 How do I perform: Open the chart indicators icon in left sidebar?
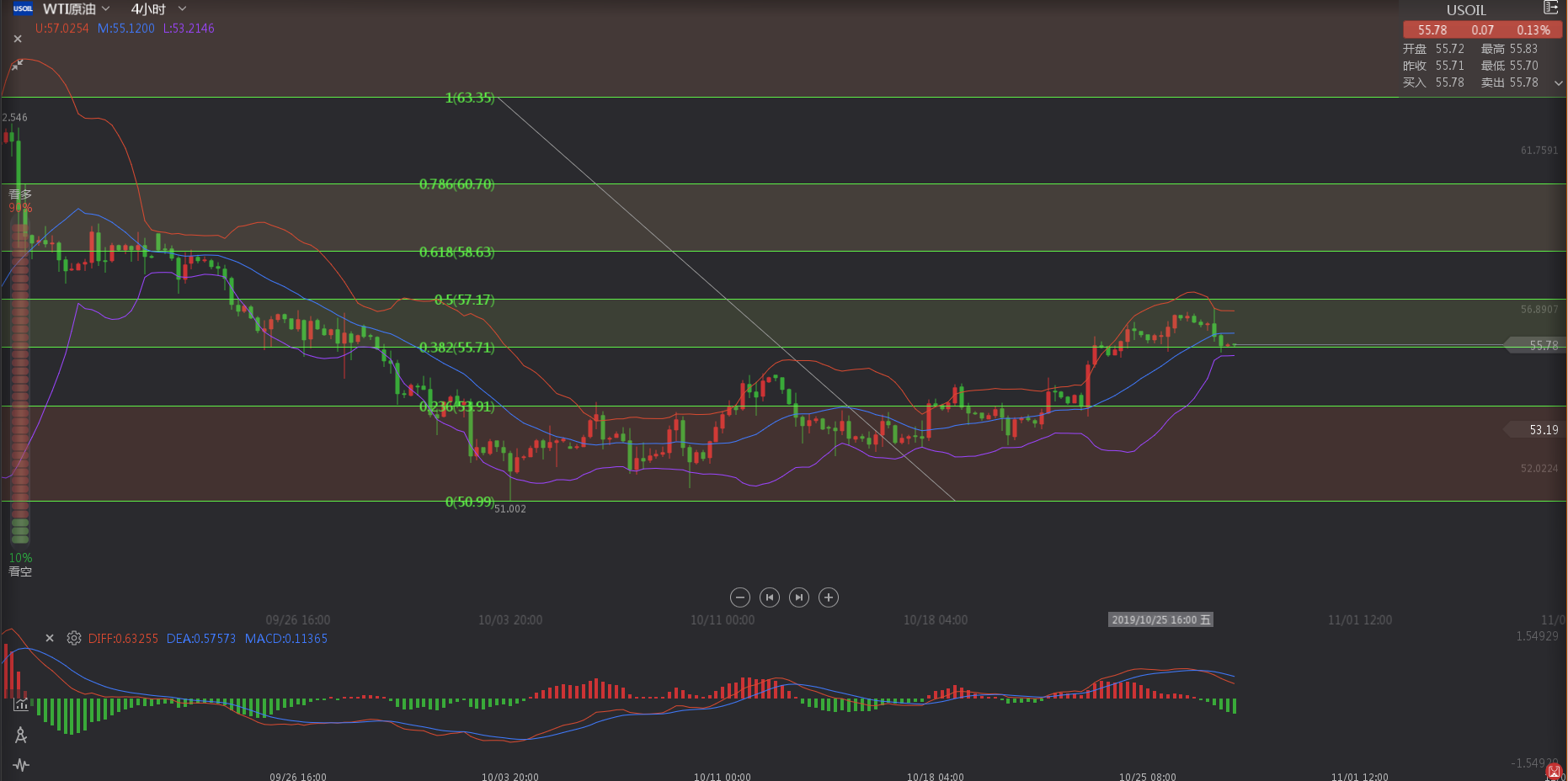coord(21,705)
